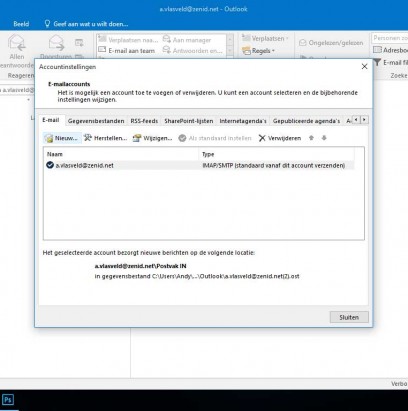Select the a.vlasveld@zenid.net account row
The height and width of the screenshot is (411, 408).
click(x=199, y=165)
